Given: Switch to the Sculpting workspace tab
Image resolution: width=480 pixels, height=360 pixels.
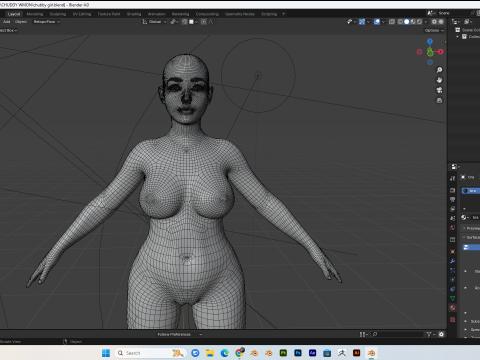Looking at the screenshot, I should point(58,14).
